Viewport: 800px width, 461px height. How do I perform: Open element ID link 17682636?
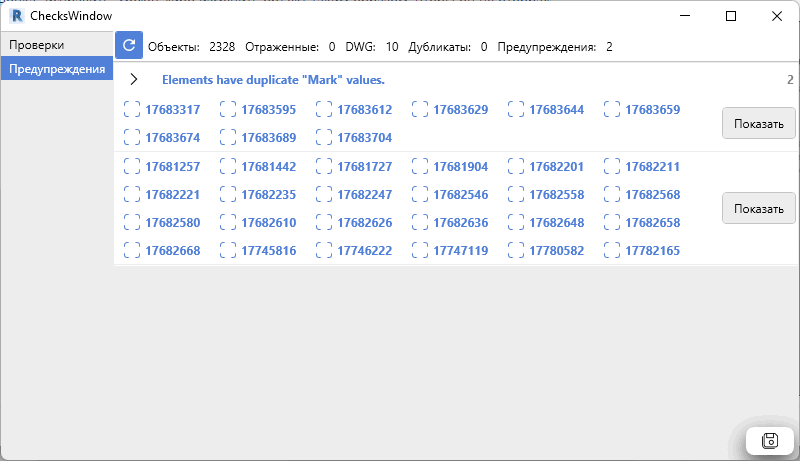tap(460, 223)
